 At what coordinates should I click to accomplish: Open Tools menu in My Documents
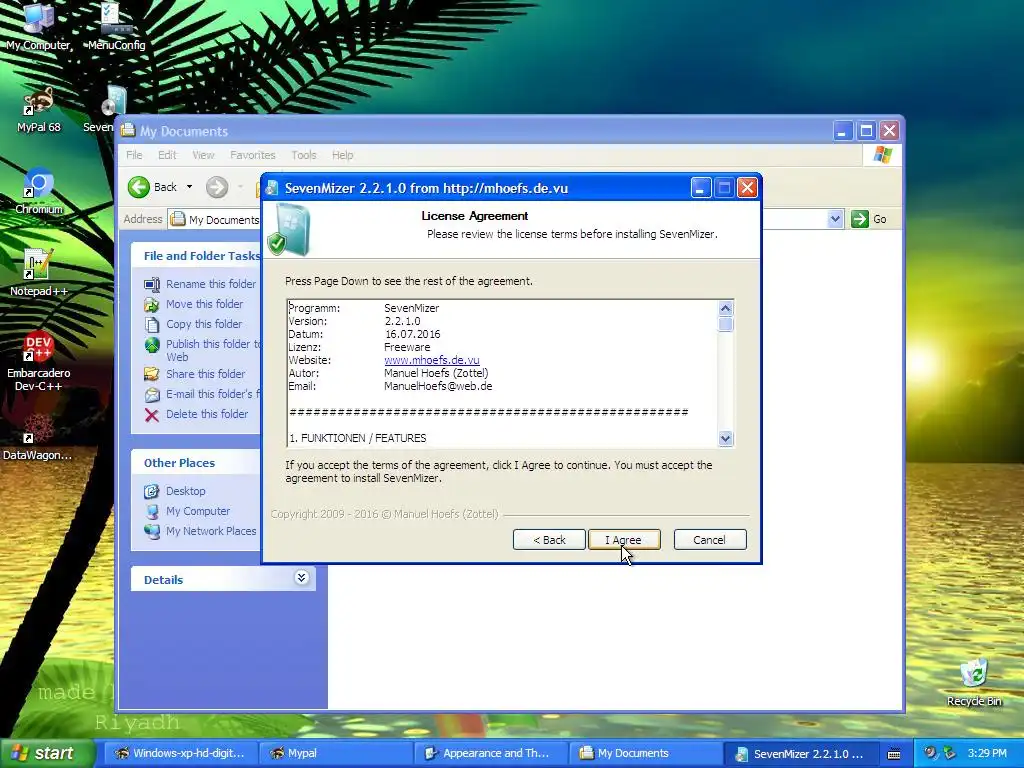click(304, 155)
